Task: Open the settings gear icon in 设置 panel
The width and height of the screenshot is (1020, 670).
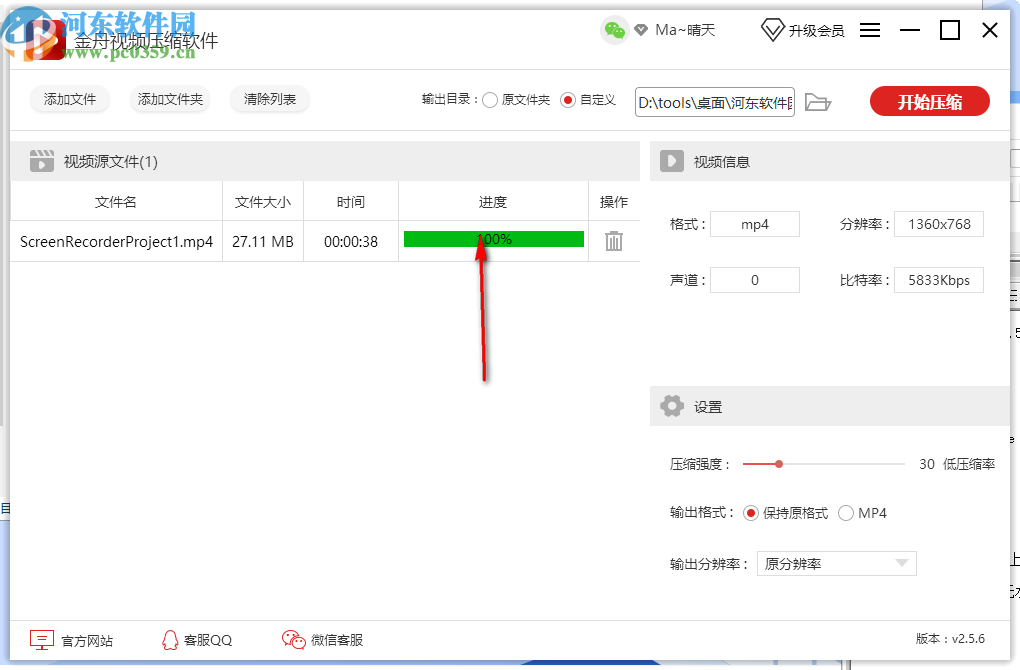Action: 672,406
